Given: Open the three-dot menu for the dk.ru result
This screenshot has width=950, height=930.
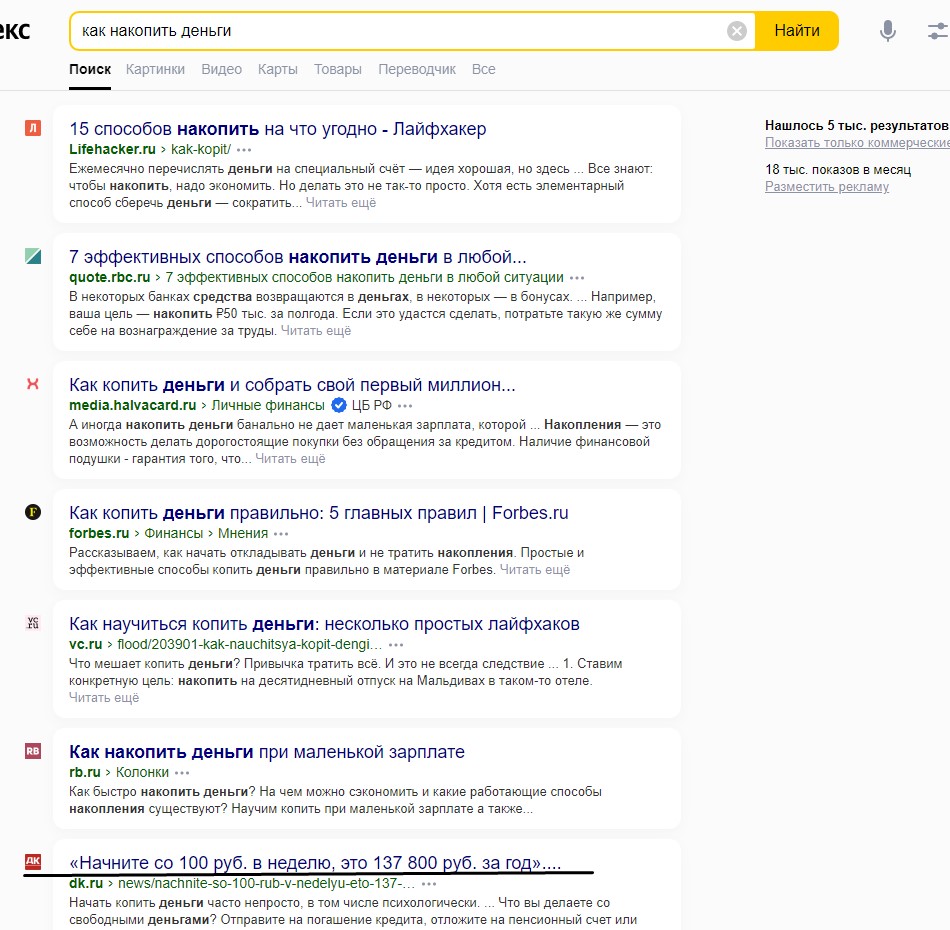Looking at the screenshot, I should pyautogui.click(x=429, y=884).
